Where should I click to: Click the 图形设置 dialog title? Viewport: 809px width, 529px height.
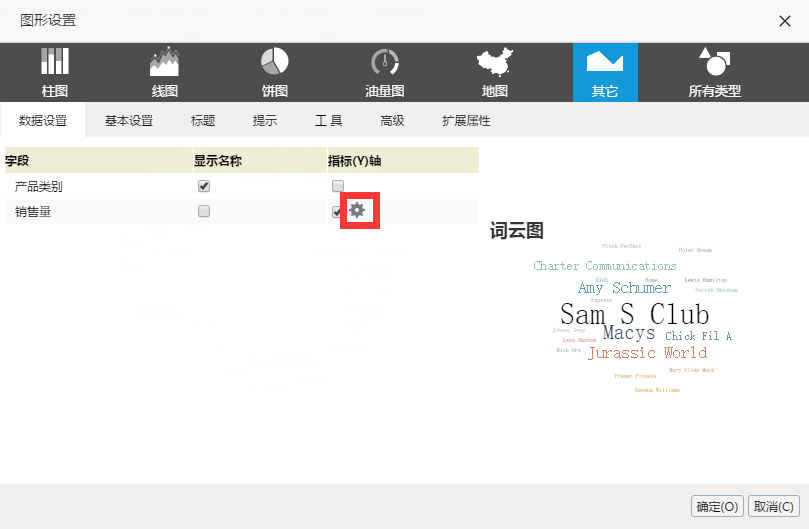tap(48, 21)
